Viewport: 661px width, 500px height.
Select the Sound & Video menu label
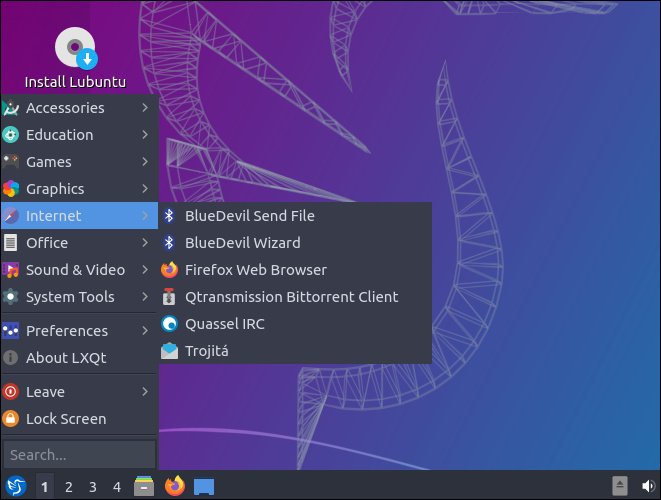(x=75, y=270)
